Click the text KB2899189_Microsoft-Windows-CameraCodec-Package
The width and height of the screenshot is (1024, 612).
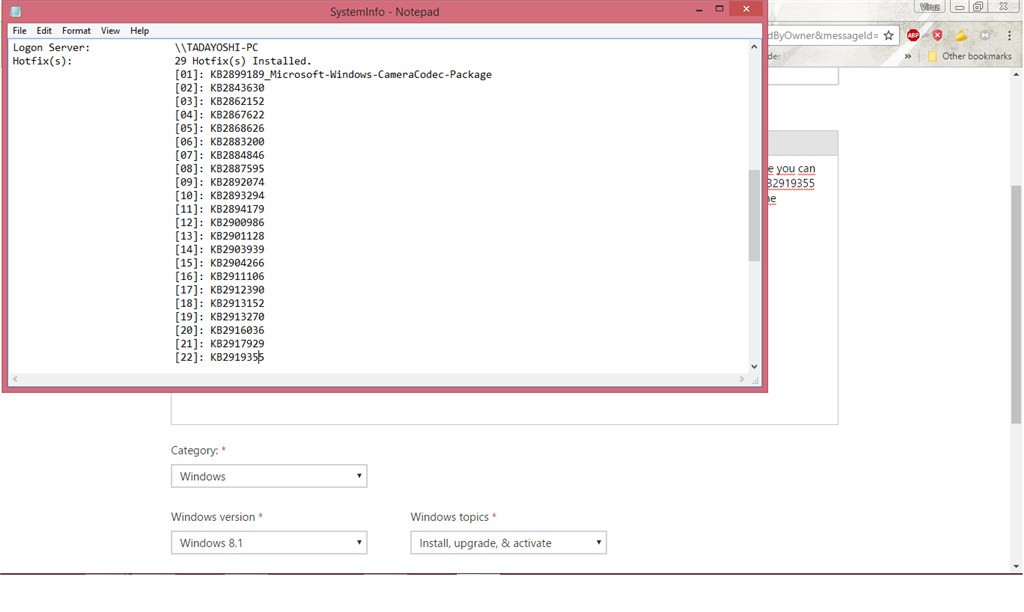pos(351,74)
